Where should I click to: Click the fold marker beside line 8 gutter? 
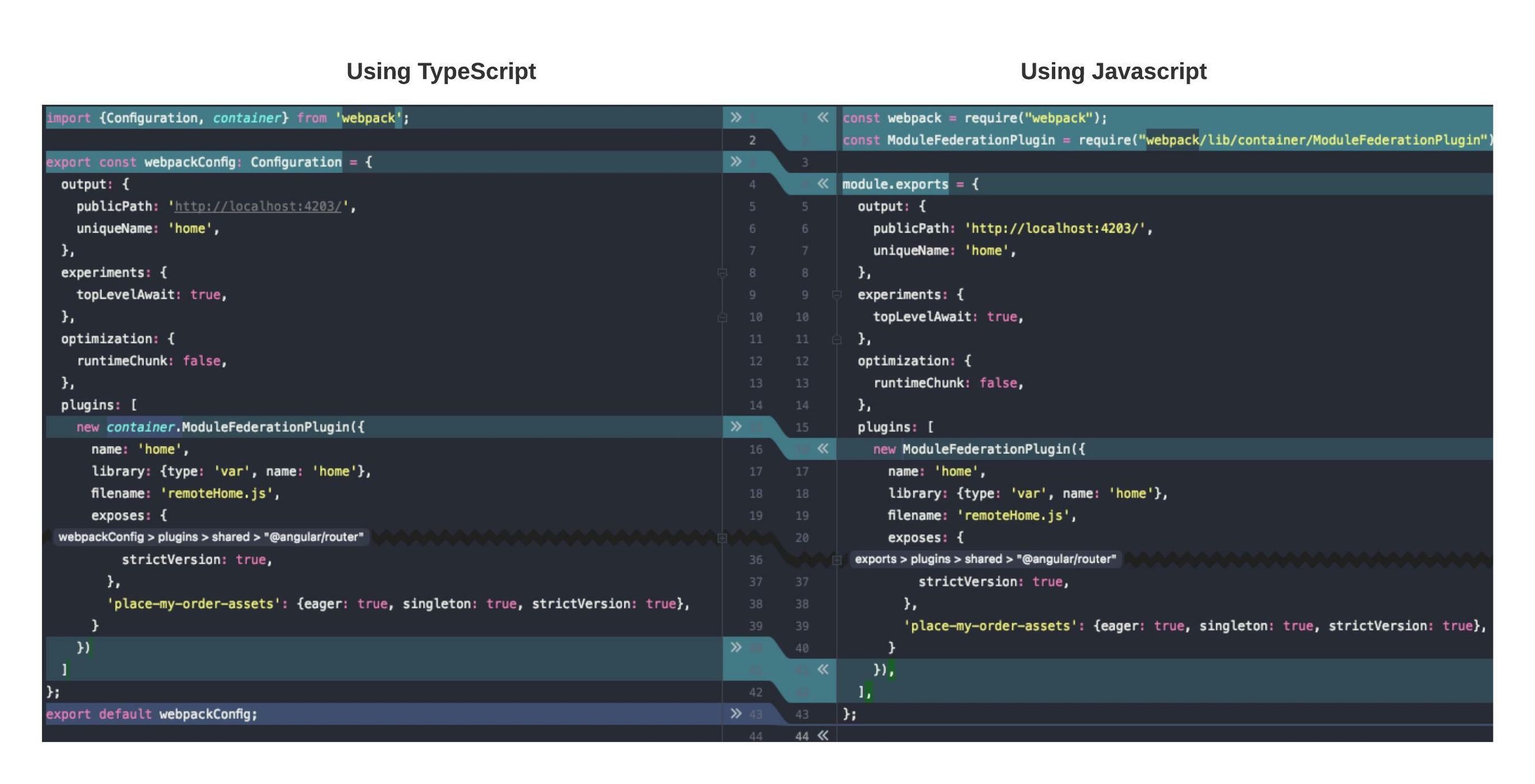pos(723,274)
